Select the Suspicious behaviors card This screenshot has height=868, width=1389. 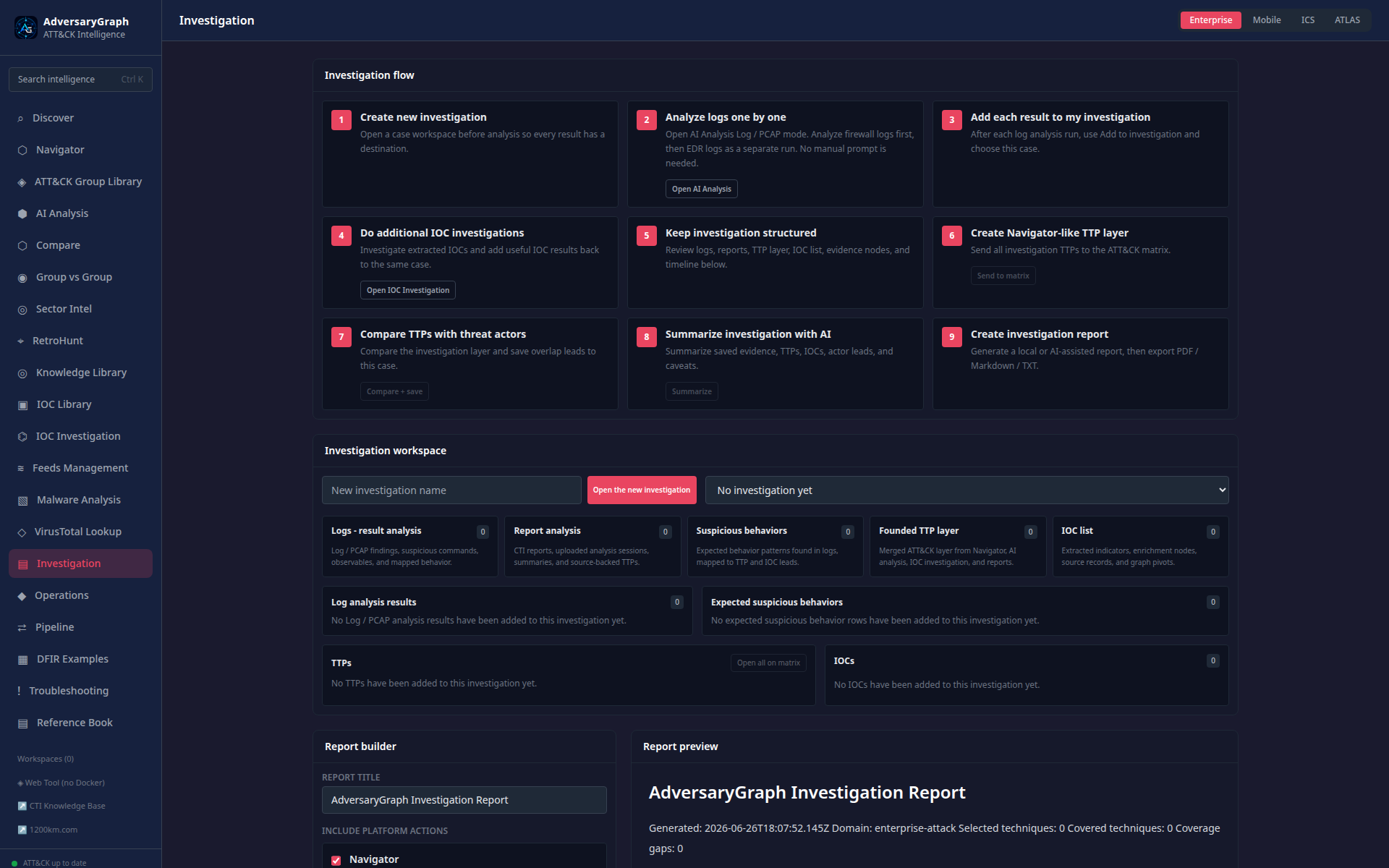point(775,546)
